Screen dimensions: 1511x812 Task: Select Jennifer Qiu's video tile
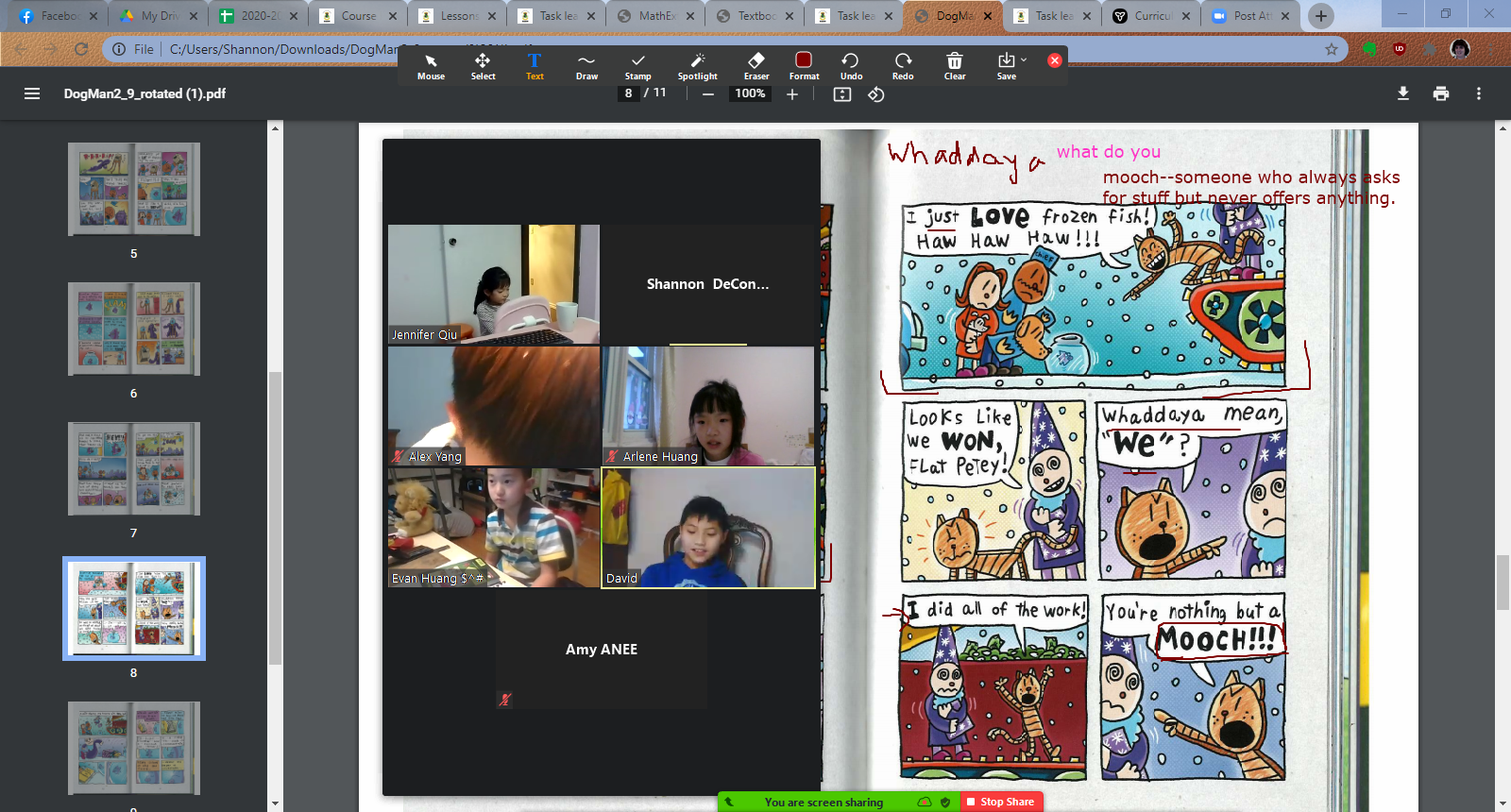(494, 284)
